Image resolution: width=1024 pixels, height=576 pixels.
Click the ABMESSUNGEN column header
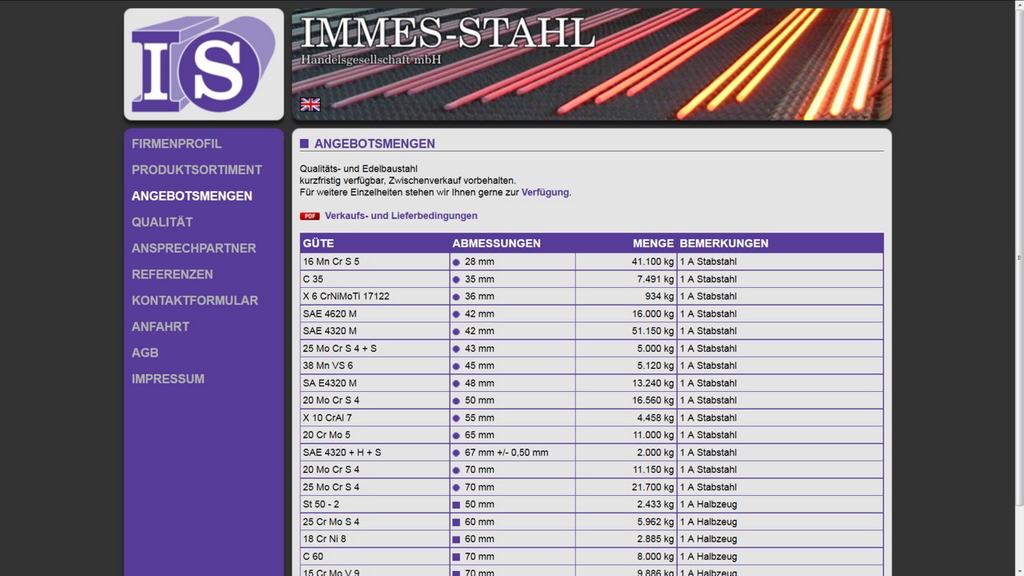[513, 243]
